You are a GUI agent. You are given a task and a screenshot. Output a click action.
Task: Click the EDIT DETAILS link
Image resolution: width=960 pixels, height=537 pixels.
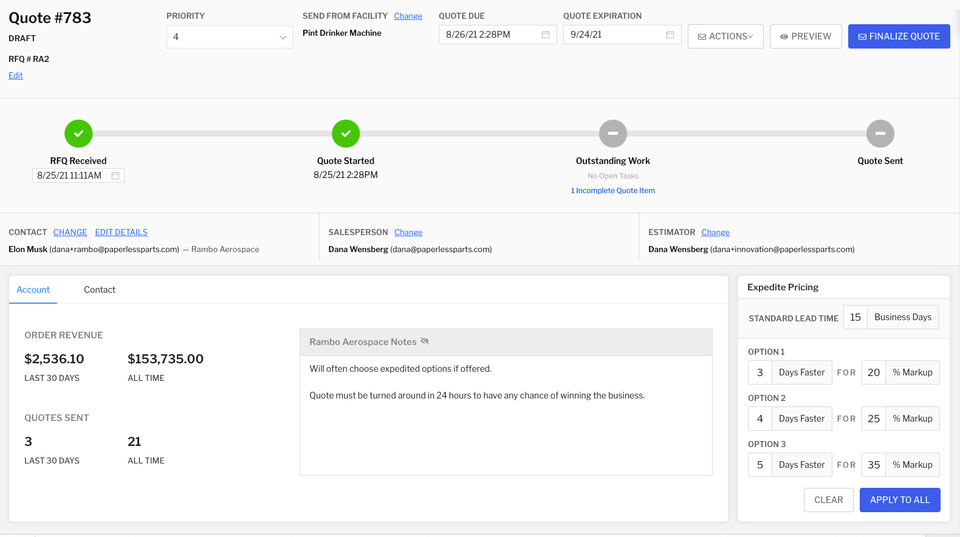pos(121,232)
